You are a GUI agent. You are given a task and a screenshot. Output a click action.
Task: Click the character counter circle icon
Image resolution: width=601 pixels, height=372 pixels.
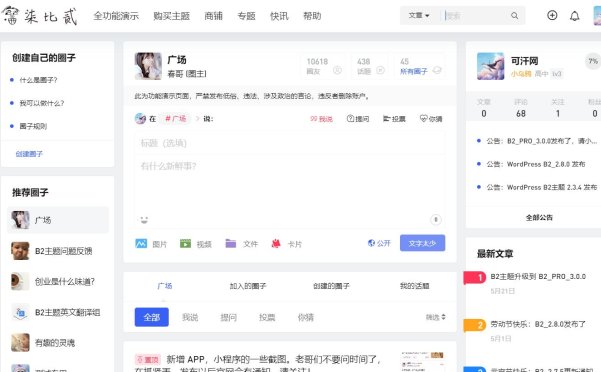coord(435,220)
